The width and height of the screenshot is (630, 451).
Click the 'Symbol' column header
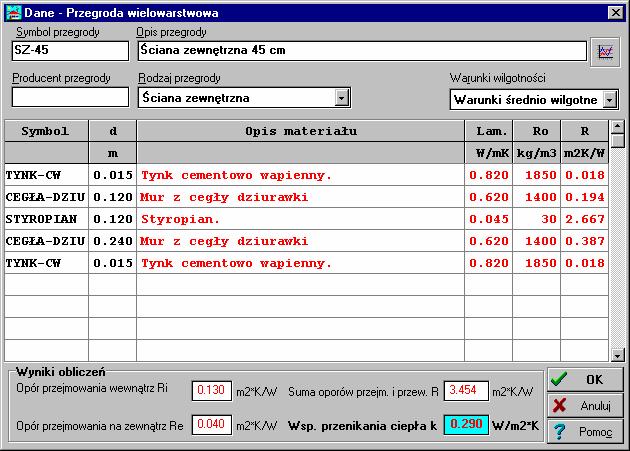[x=47, y=131]
